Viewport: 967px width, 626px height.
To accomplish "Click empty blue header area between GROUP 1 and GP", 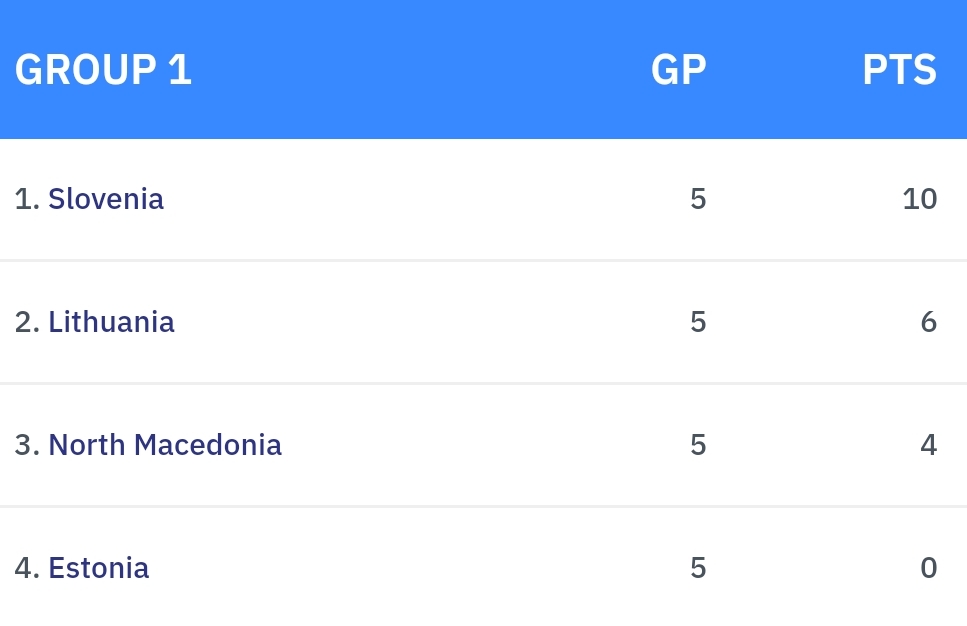I will pyautogui.click(x=420, y=70).
